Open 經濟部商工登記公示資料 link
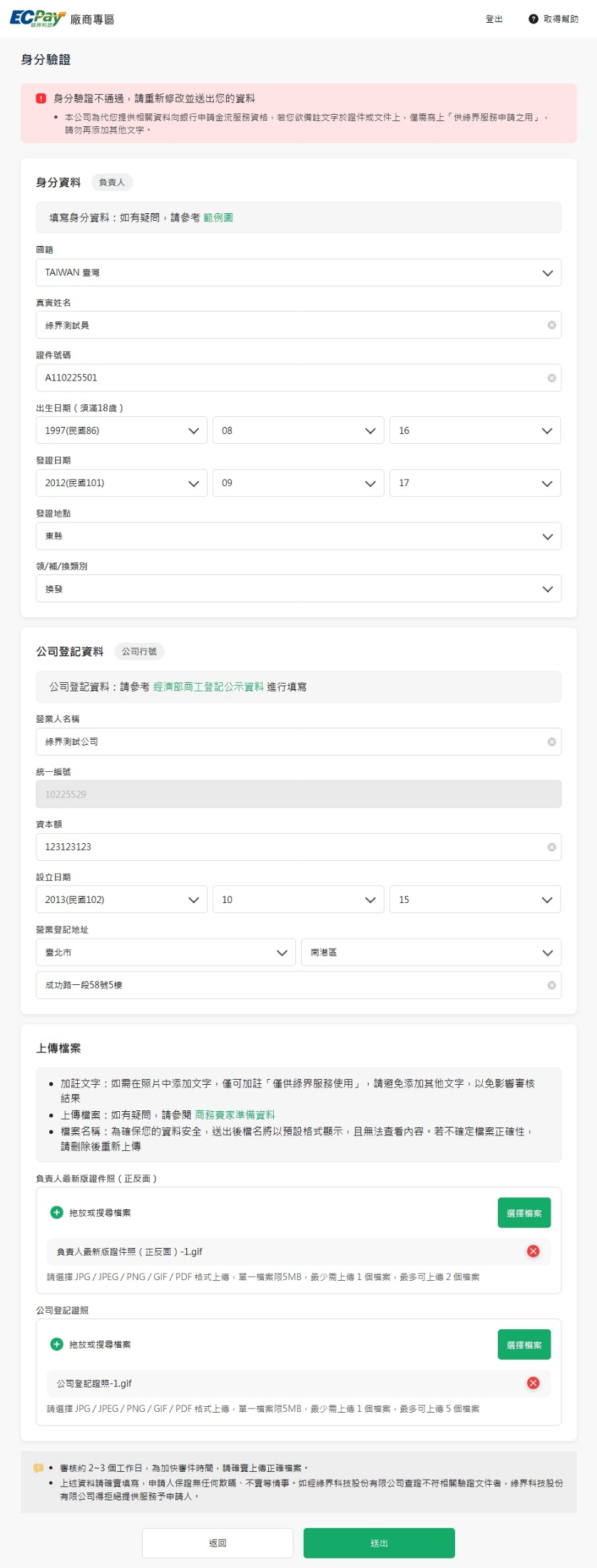597x1568 pixels. tap(208, 687)
